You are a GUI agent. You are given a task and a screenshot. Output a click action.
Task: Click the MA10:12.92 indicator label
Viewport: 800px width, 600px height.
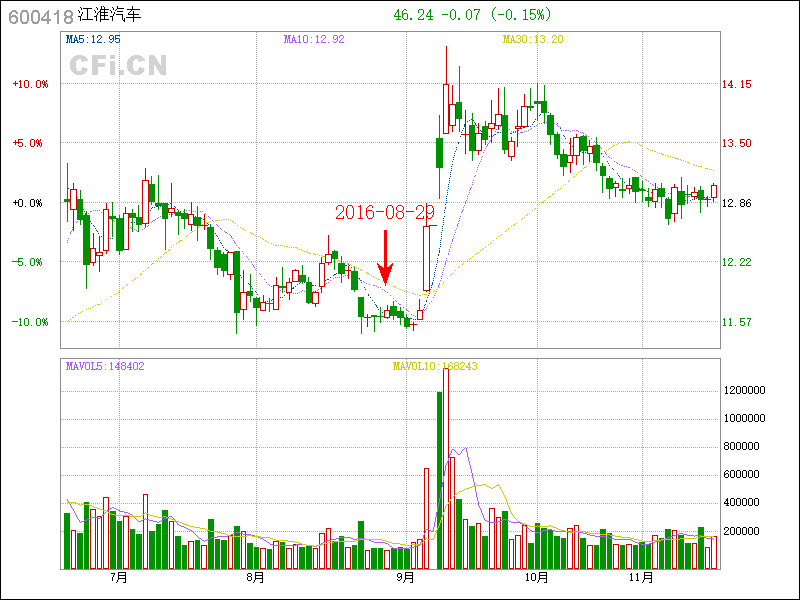coord(314,39)
